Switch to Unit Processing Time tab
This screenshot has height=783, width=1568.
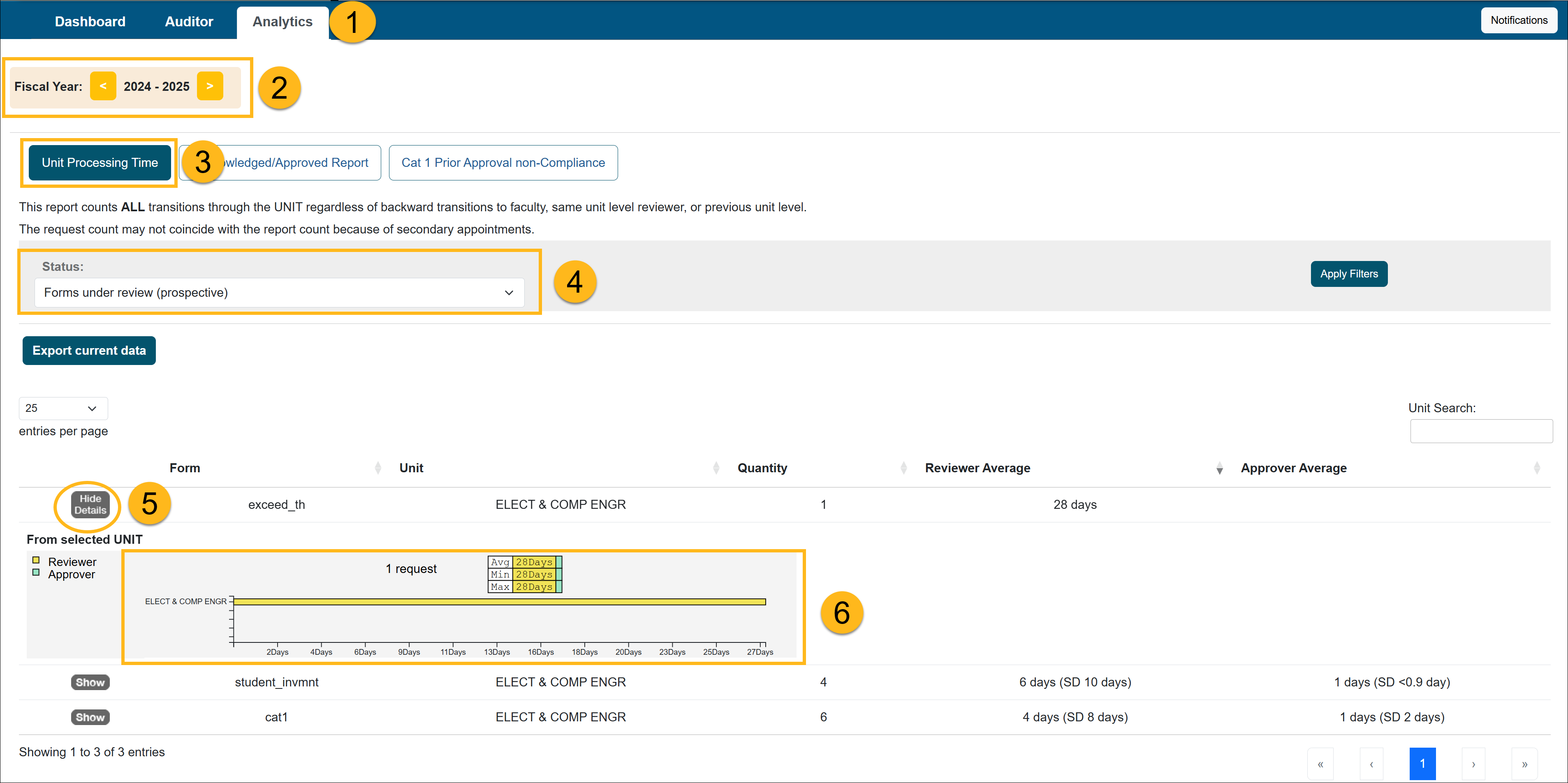pyautogui.click(x=99, y=162)
